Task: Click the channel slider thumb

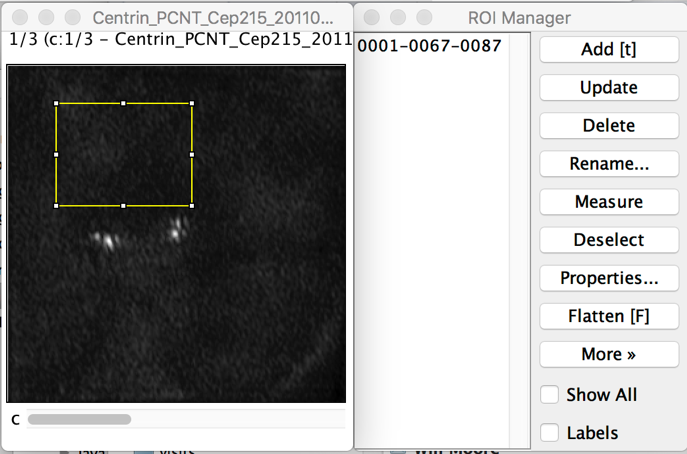Action: pos(79,419)
